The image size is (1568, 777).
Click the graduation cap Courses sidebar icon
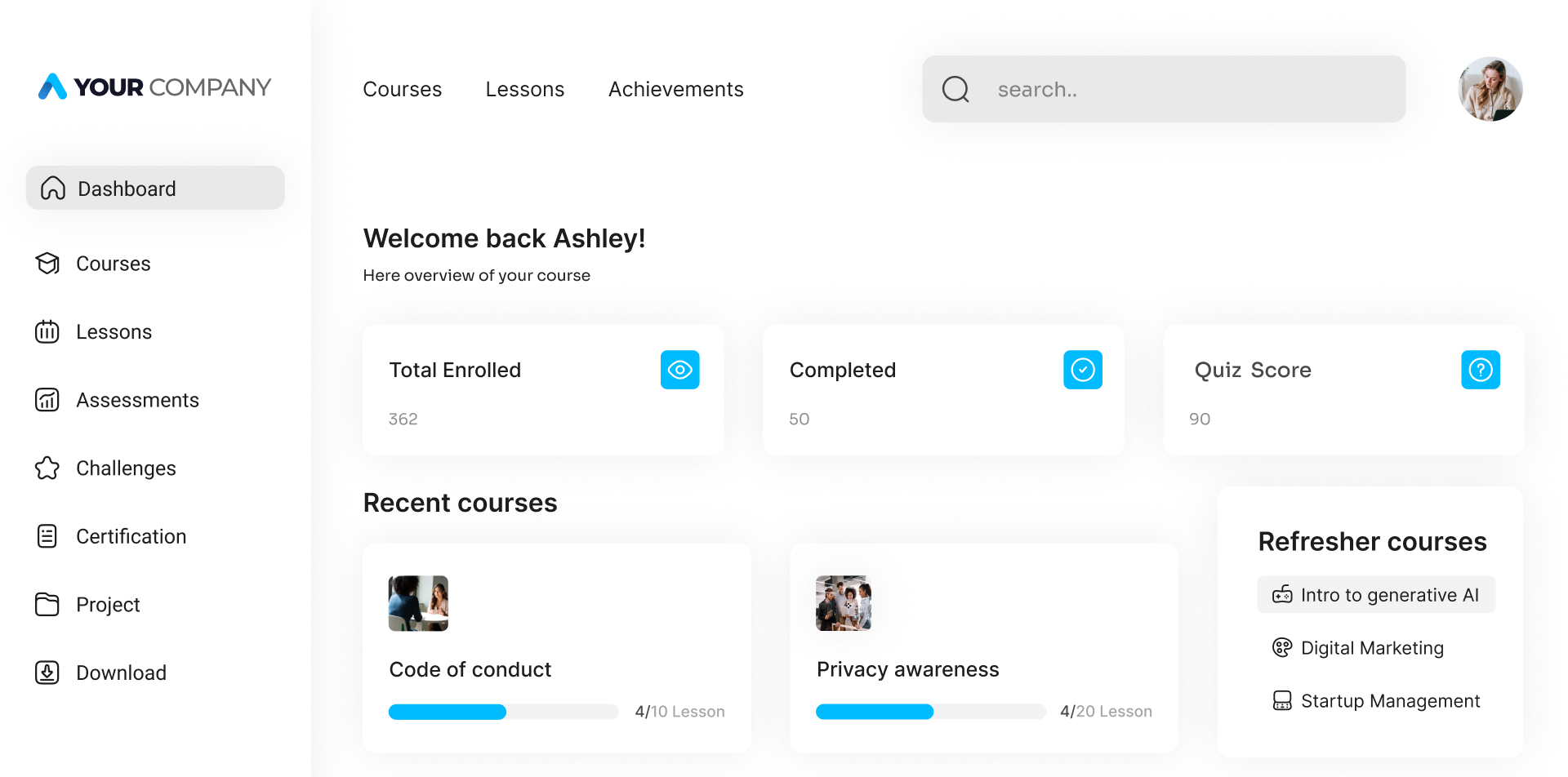pos(47,264)
